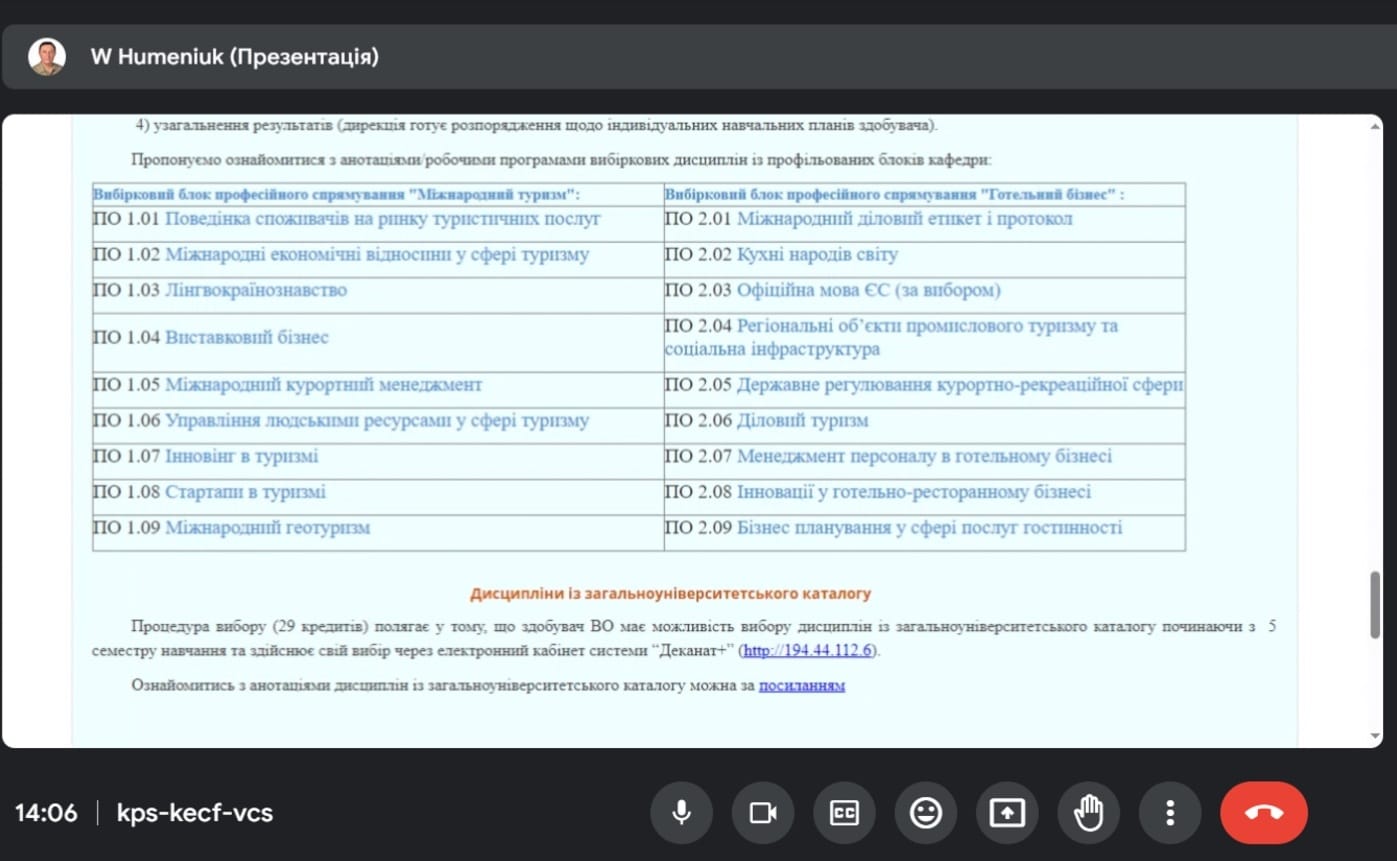Open Міжнародний геотуризм course link
1397x861 pixels.
[x=267, y=528]
